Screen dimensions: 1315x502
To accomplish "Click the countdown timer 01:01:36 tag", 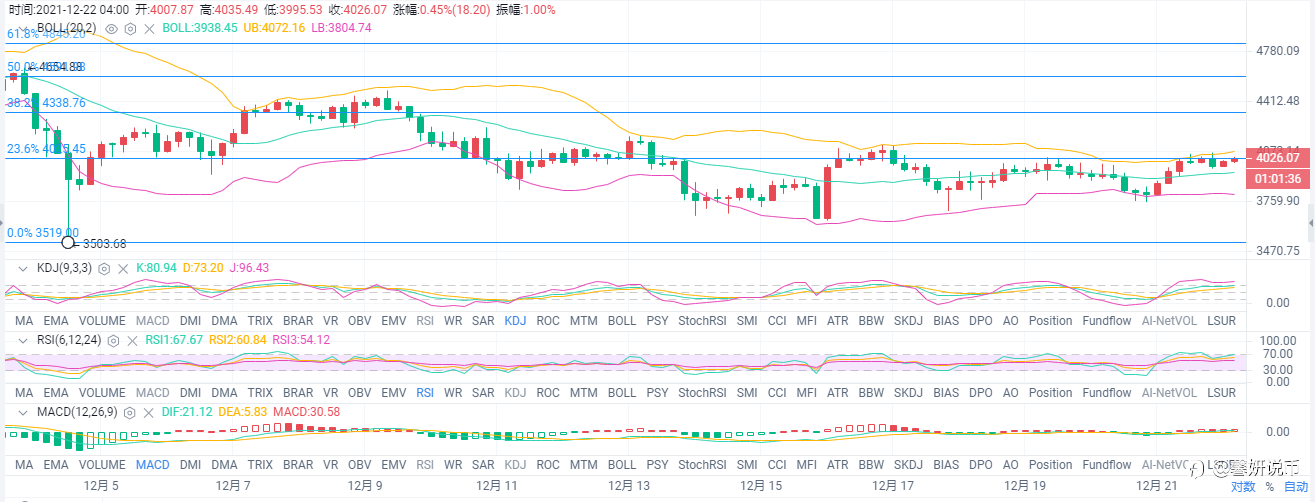I will 1278,179.
